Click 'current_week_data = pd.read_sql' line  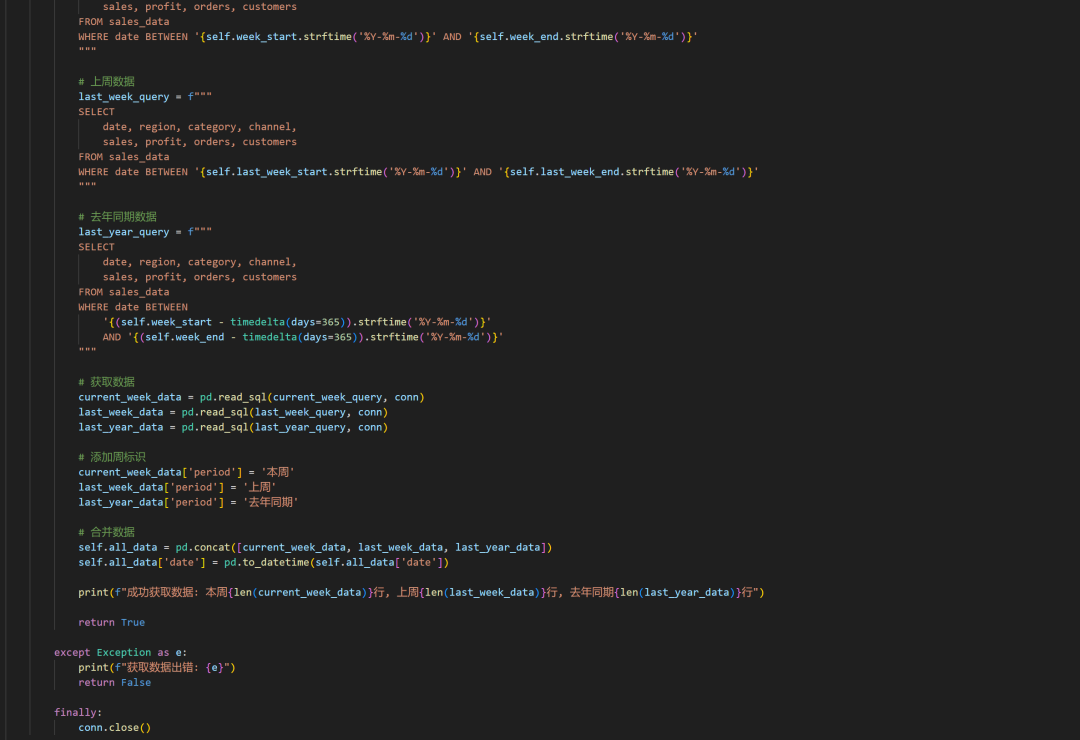click(251, 397)
